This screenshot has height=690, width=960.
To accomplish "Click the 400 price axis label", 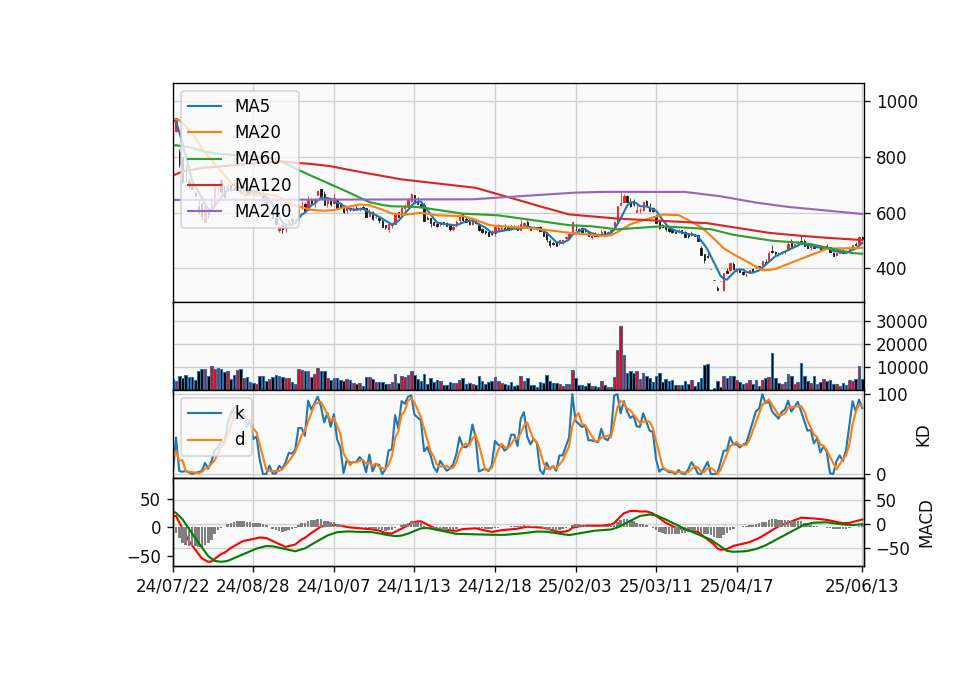I will coord(892,269).
